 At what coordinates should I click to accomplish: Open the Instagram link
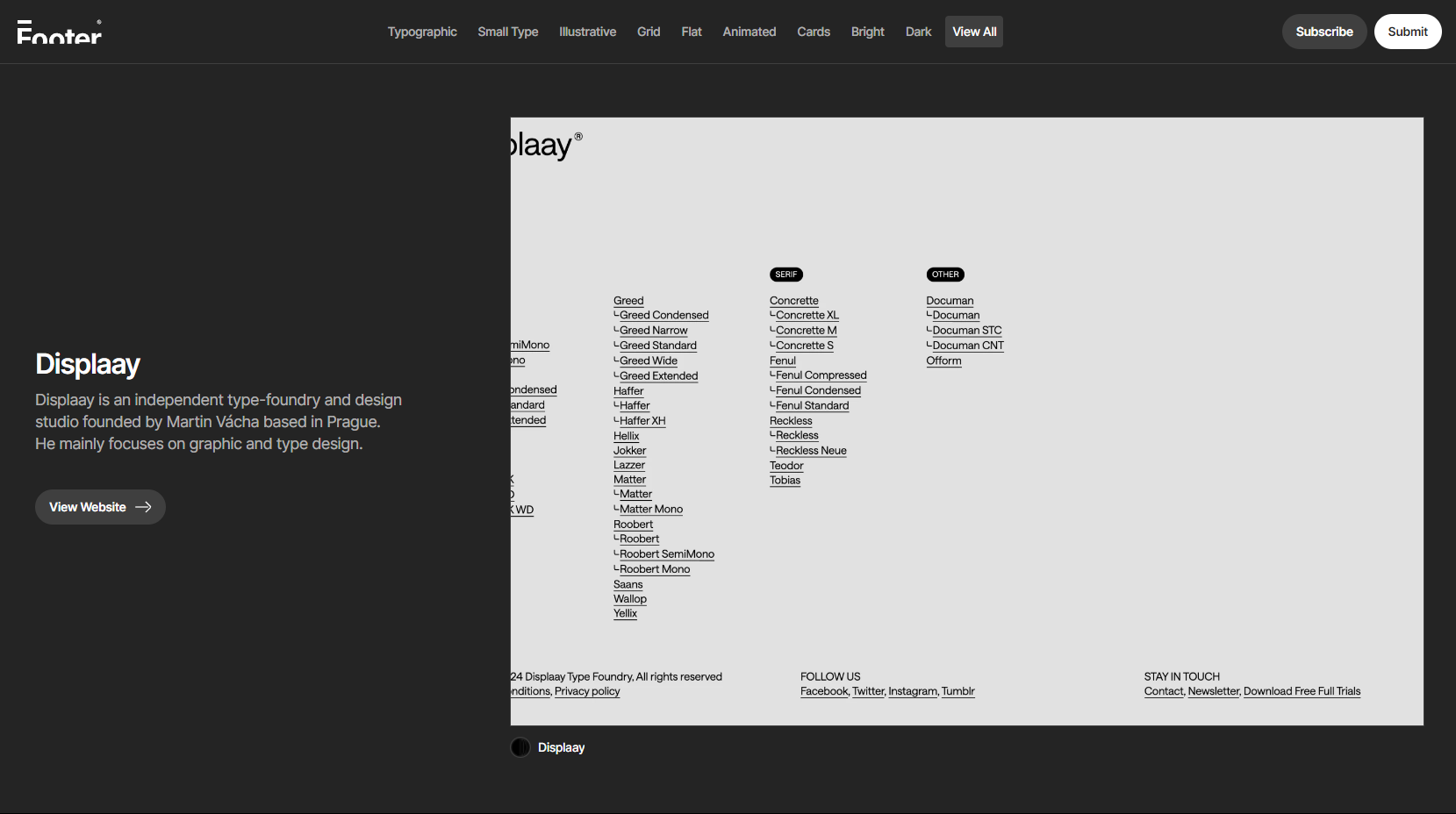click(913, 691)
